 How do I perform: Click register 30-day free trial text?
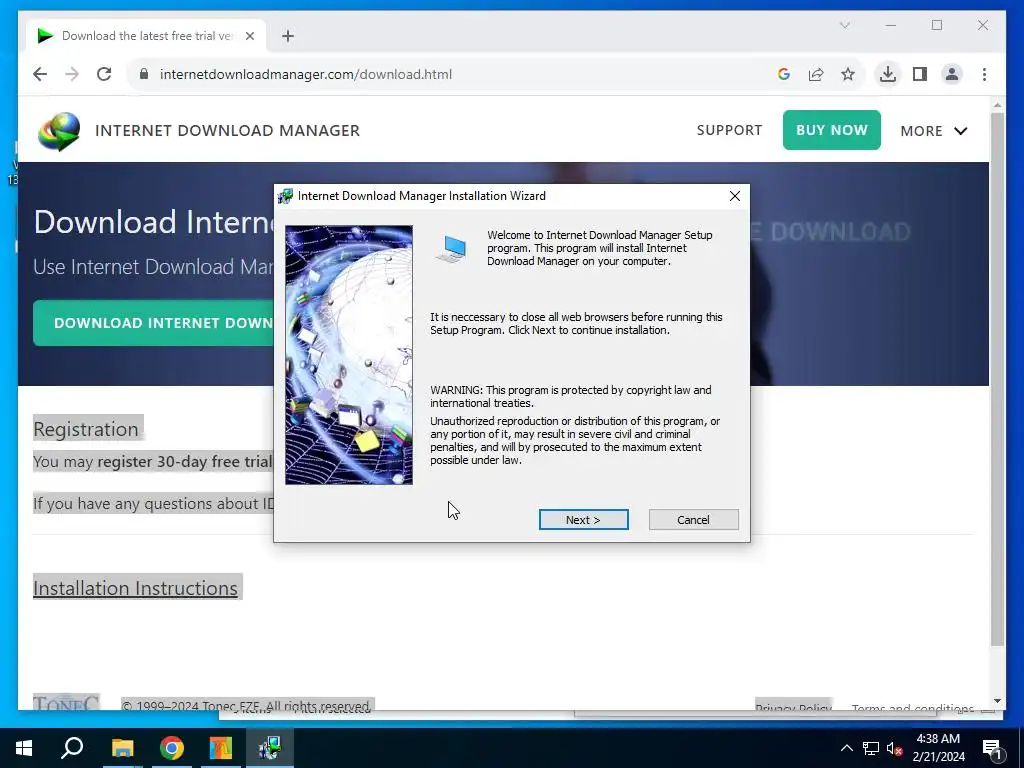click(x=185, y=462)
